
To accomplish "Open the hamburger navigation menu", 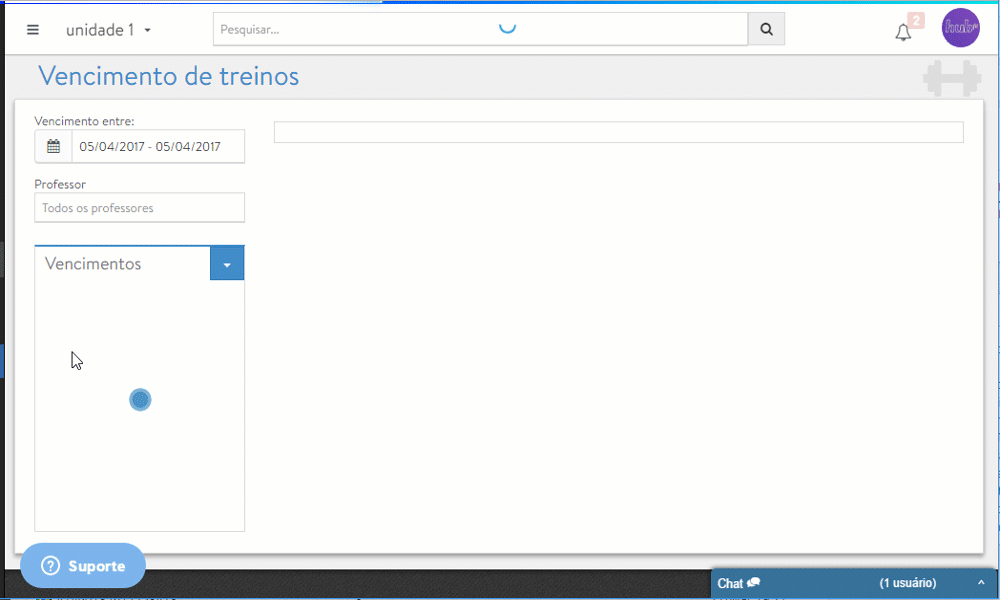I will [x=33, y=28].
